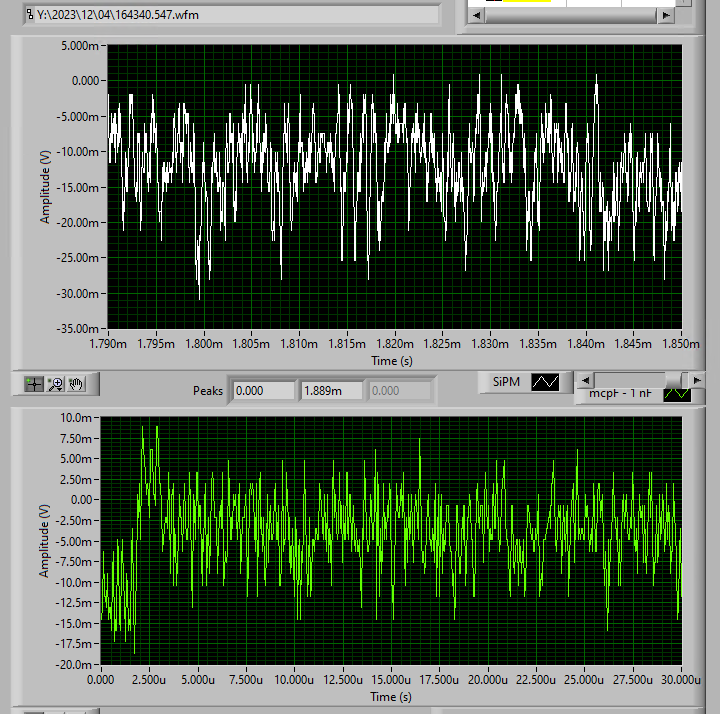Click the greyed-out third Peaks field
Screen dimensions: 720x714
(402, 391)
